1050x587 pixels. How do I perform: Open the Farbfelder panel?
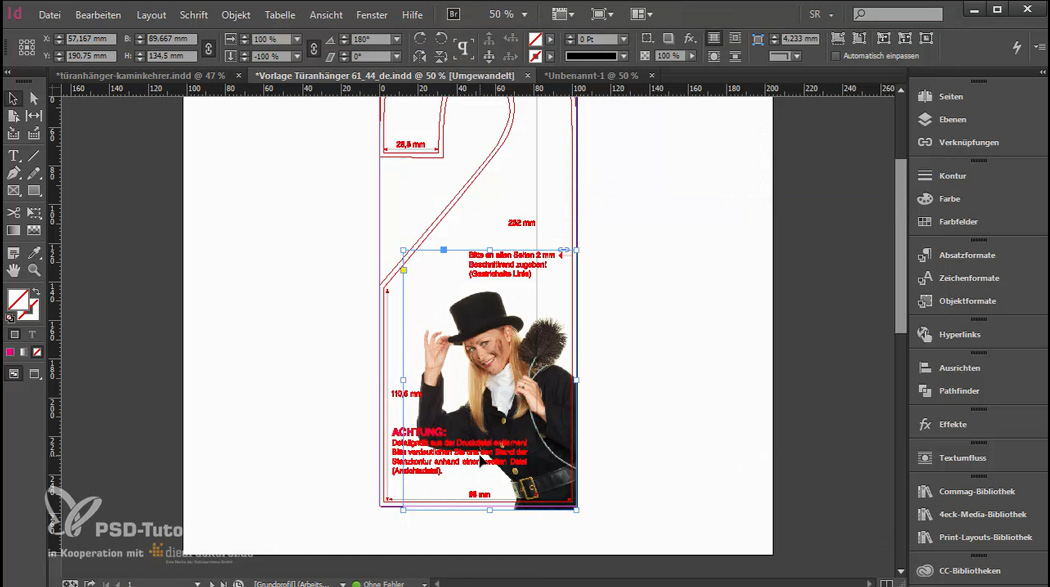958,222
